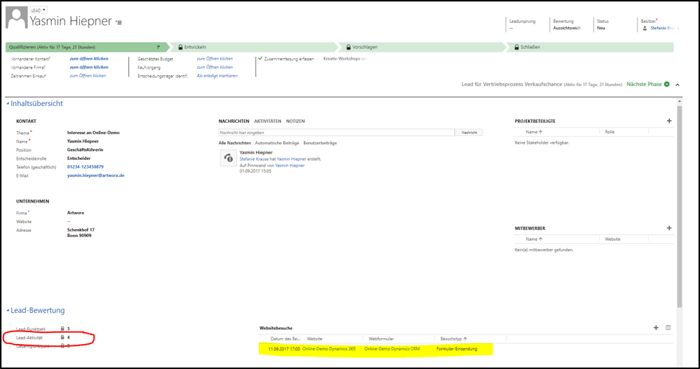The image size is (700, 369).
Task: Sort Websitebesuche by Besuchstyp column
Action: [x=453, y=339]
